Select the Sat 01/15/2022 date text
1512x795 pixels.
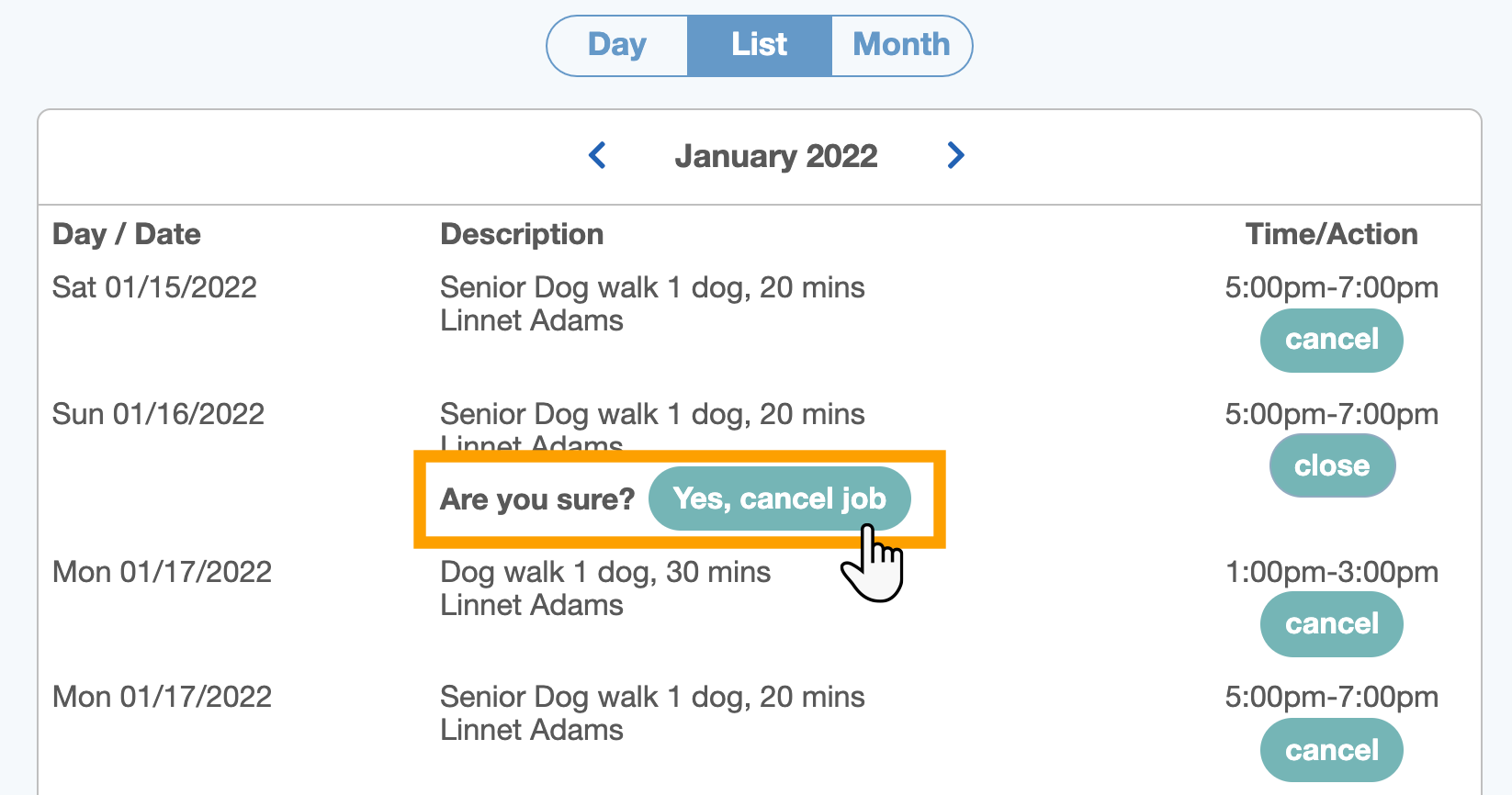click(154, 287)
